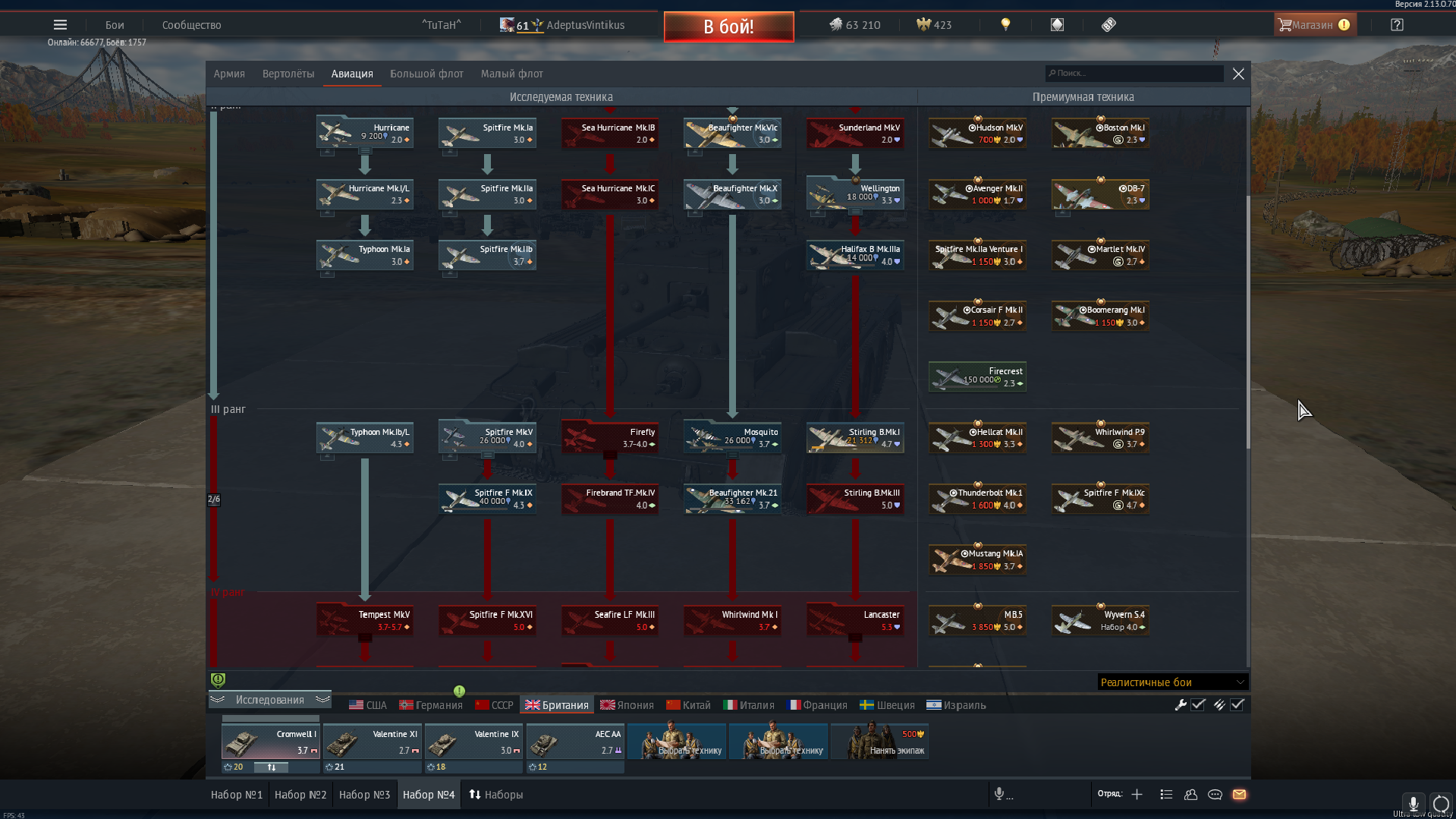
Task: Open the Battle Pass ticket icon
Action: click(1109, 25)
